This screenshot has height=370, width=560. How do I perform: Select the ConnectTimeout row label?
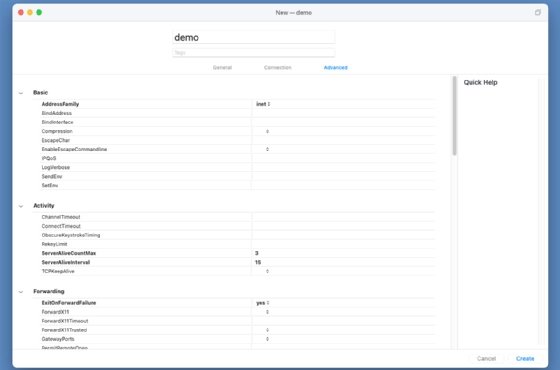pos(61,226)
